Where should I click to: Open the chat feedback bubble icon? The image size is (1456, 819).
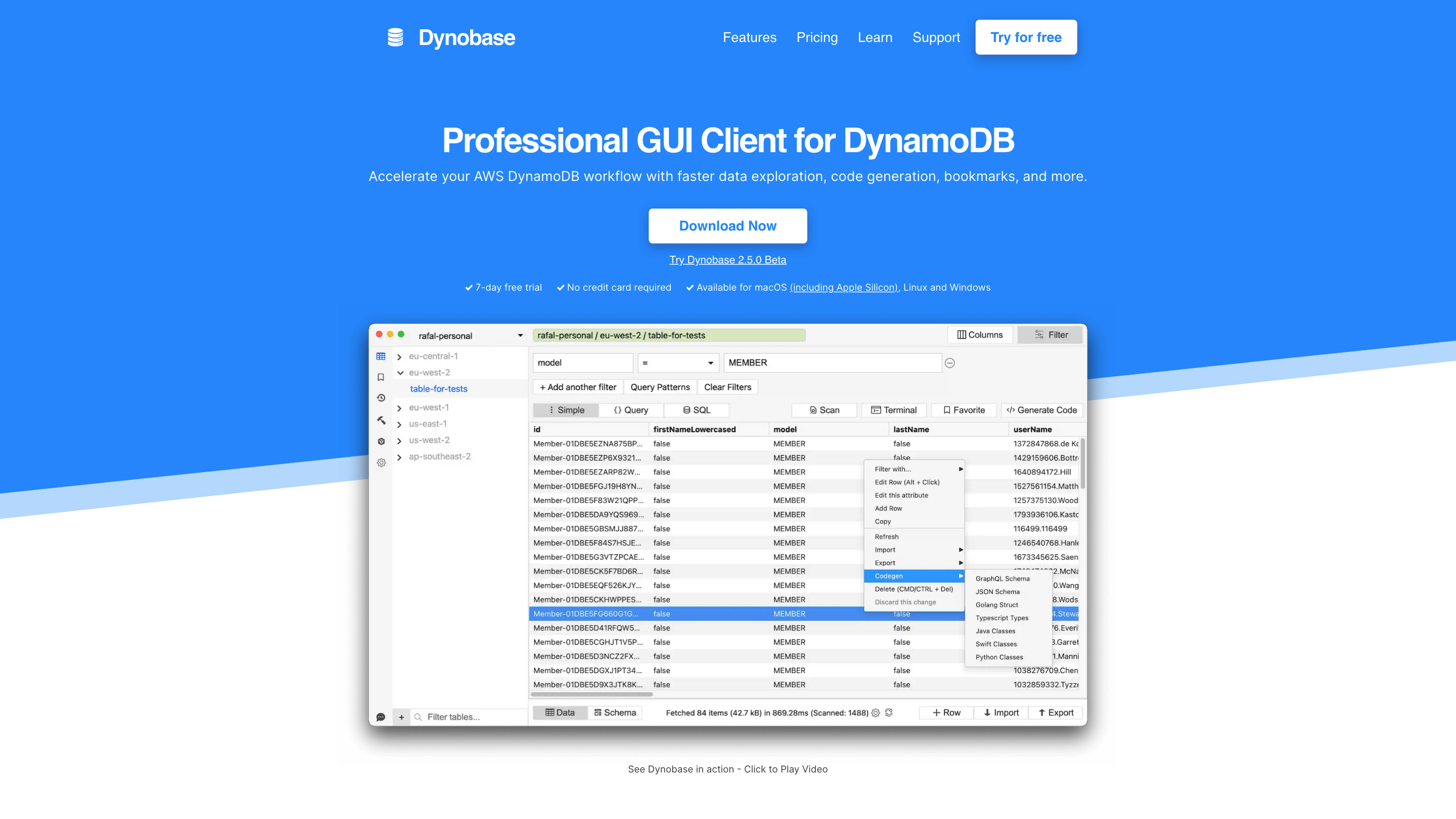point(382,717)
